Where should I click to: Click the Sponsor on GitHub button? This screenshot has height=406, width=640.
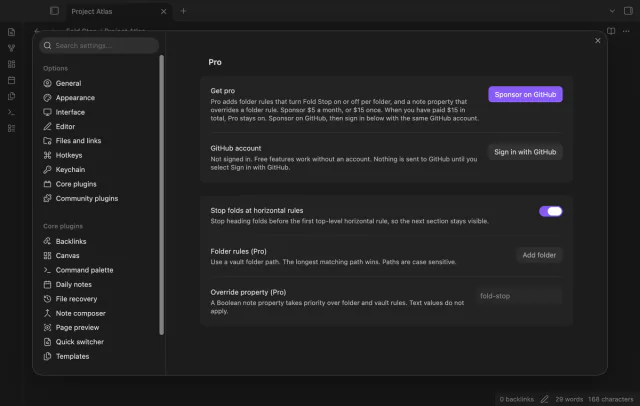point(525,94)
